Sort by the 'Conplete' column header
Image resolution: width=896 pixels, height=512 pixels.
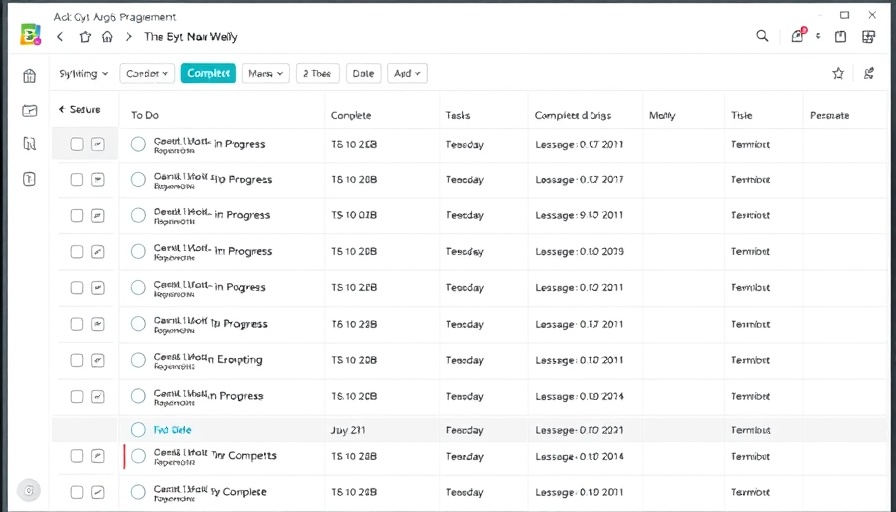click(351, 115)
